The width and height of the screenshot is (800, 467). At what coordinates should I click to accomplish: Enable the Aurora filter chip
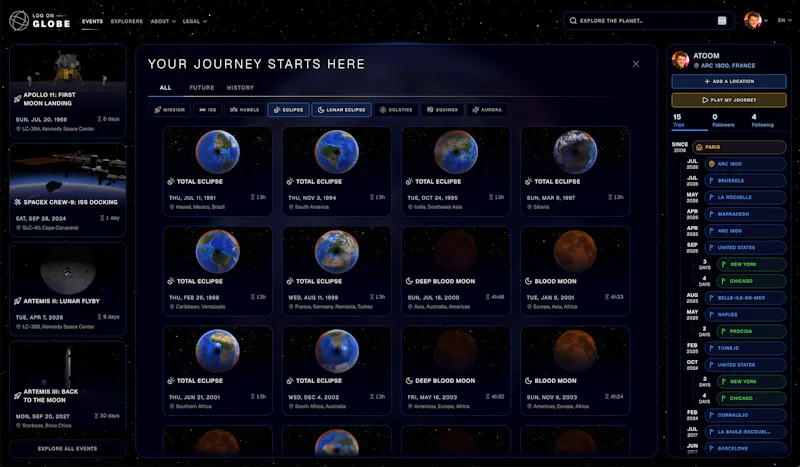click(x=487, y=110)
